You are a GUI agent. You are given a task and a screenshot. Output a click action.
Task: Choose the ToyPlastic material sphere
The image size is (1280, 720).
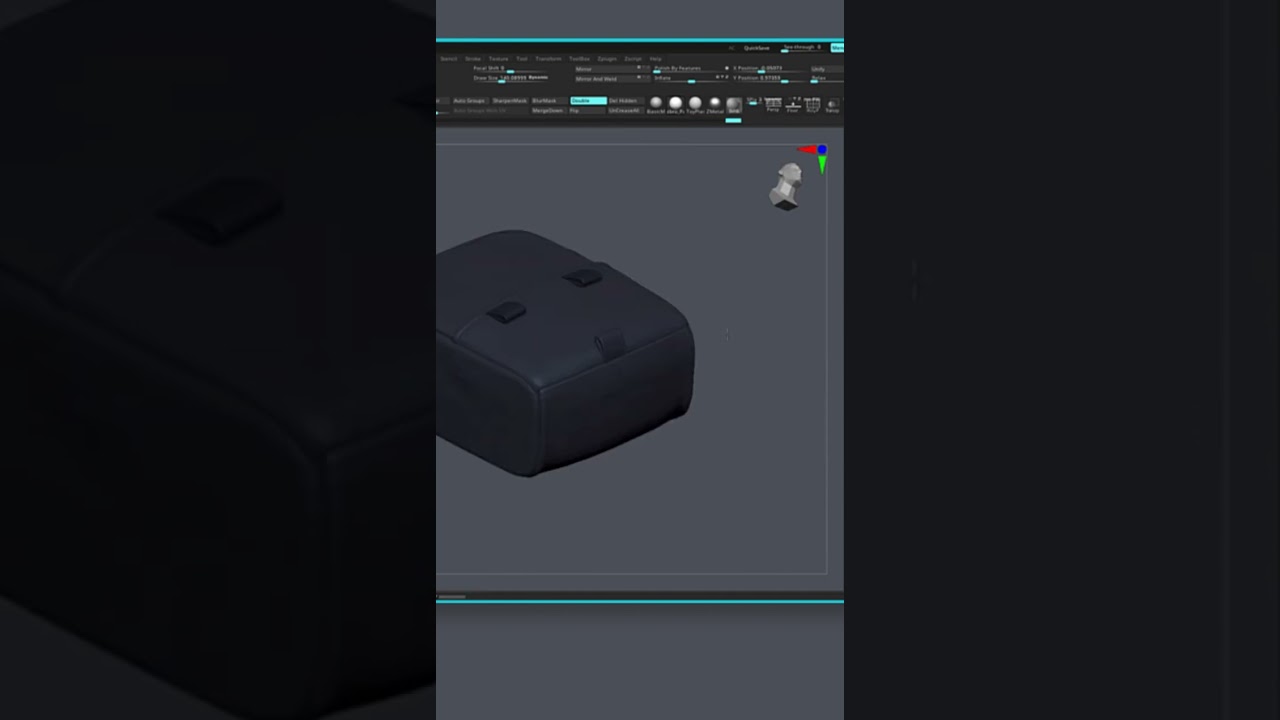[x=695, y=103]
